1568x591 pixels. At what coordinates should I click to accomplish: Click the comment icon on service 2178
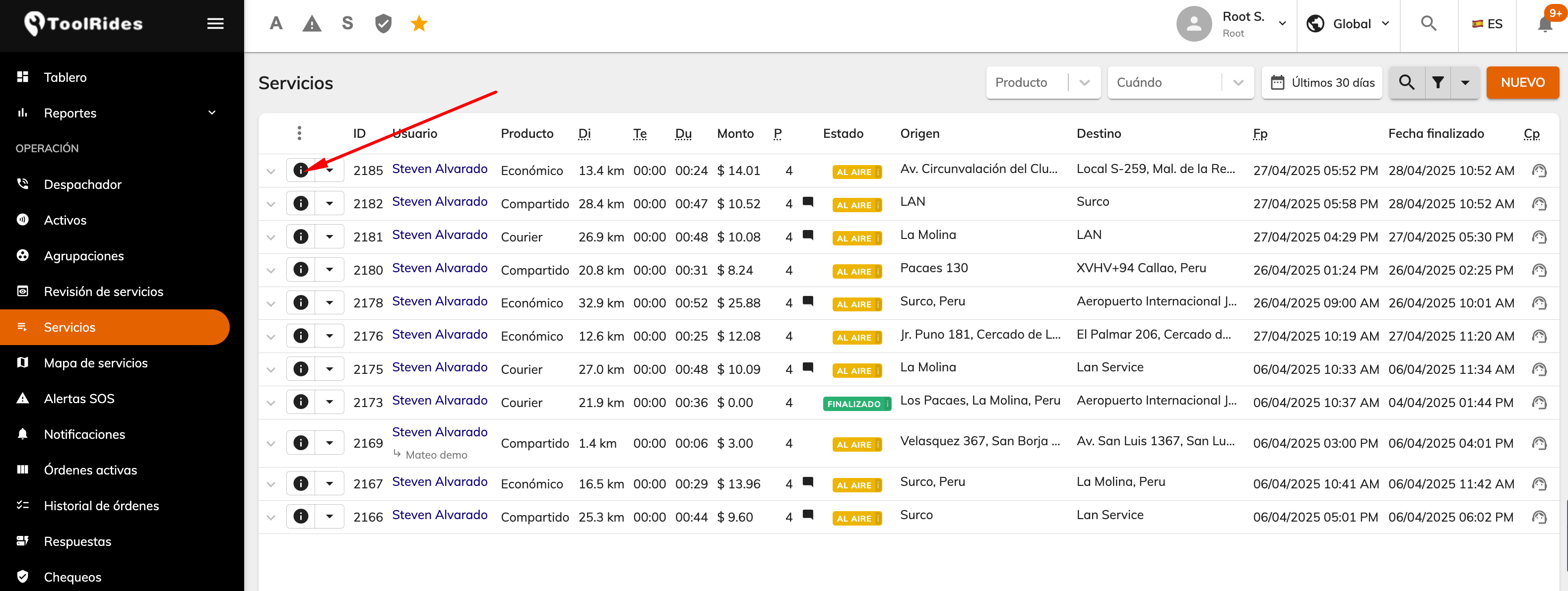point(808,301)
